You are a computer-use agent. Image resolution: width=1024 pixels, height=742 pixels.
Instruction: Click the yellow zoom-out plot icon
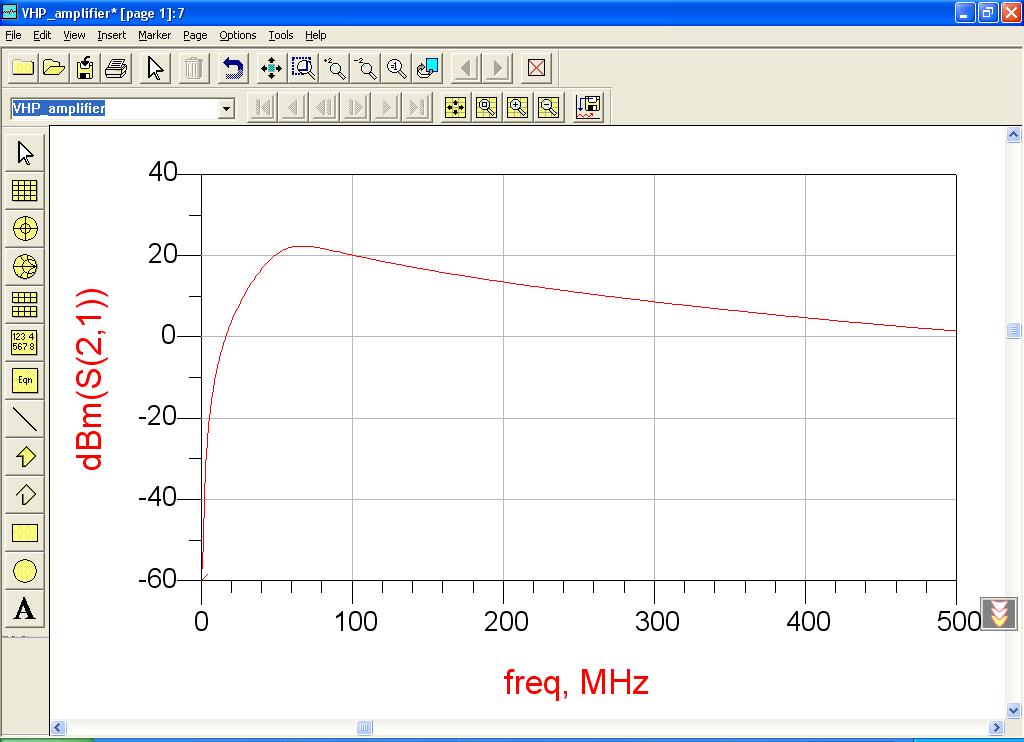pos(549,107)
